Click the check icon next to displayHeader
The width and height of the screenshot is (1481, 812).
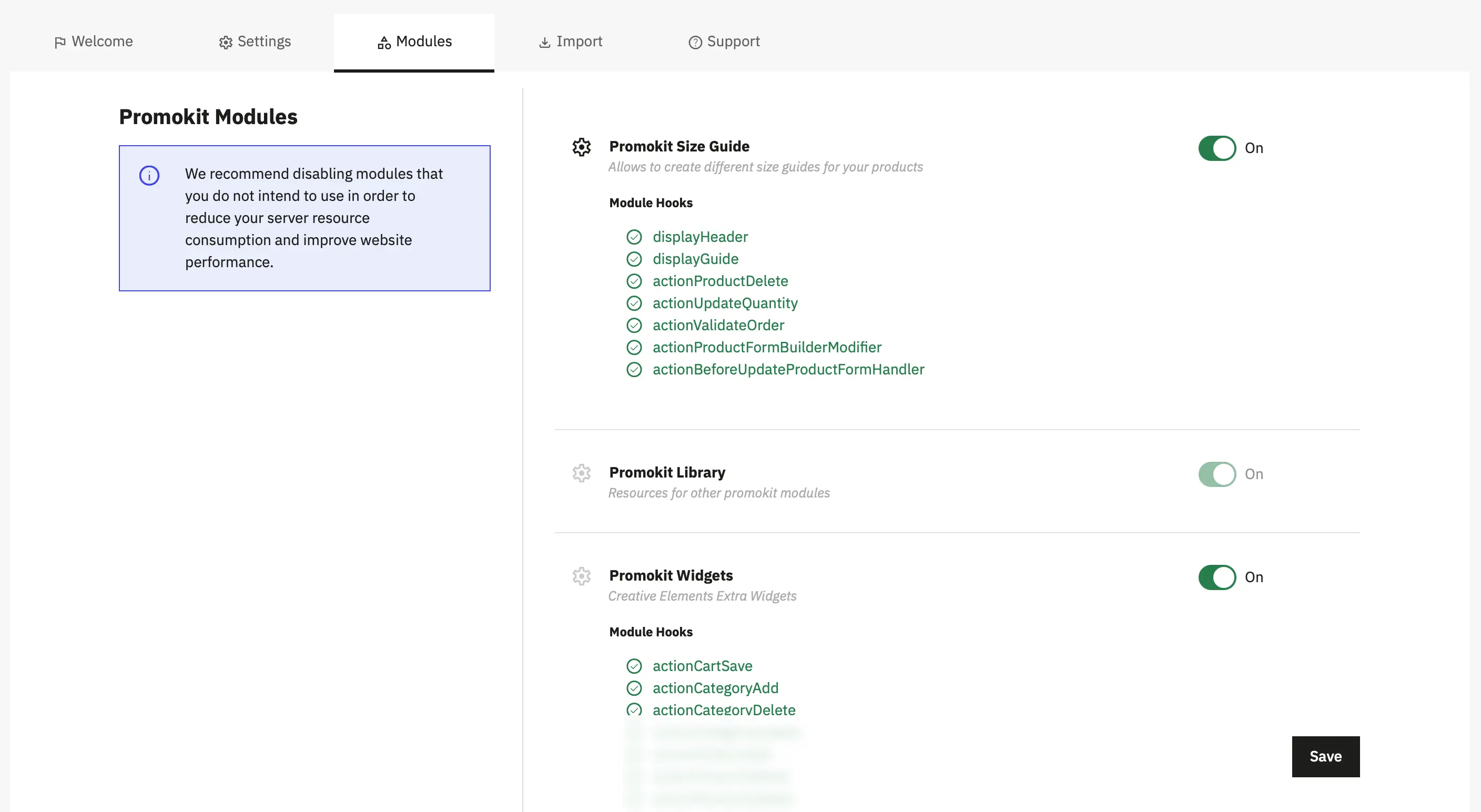[x=634, y=237]
